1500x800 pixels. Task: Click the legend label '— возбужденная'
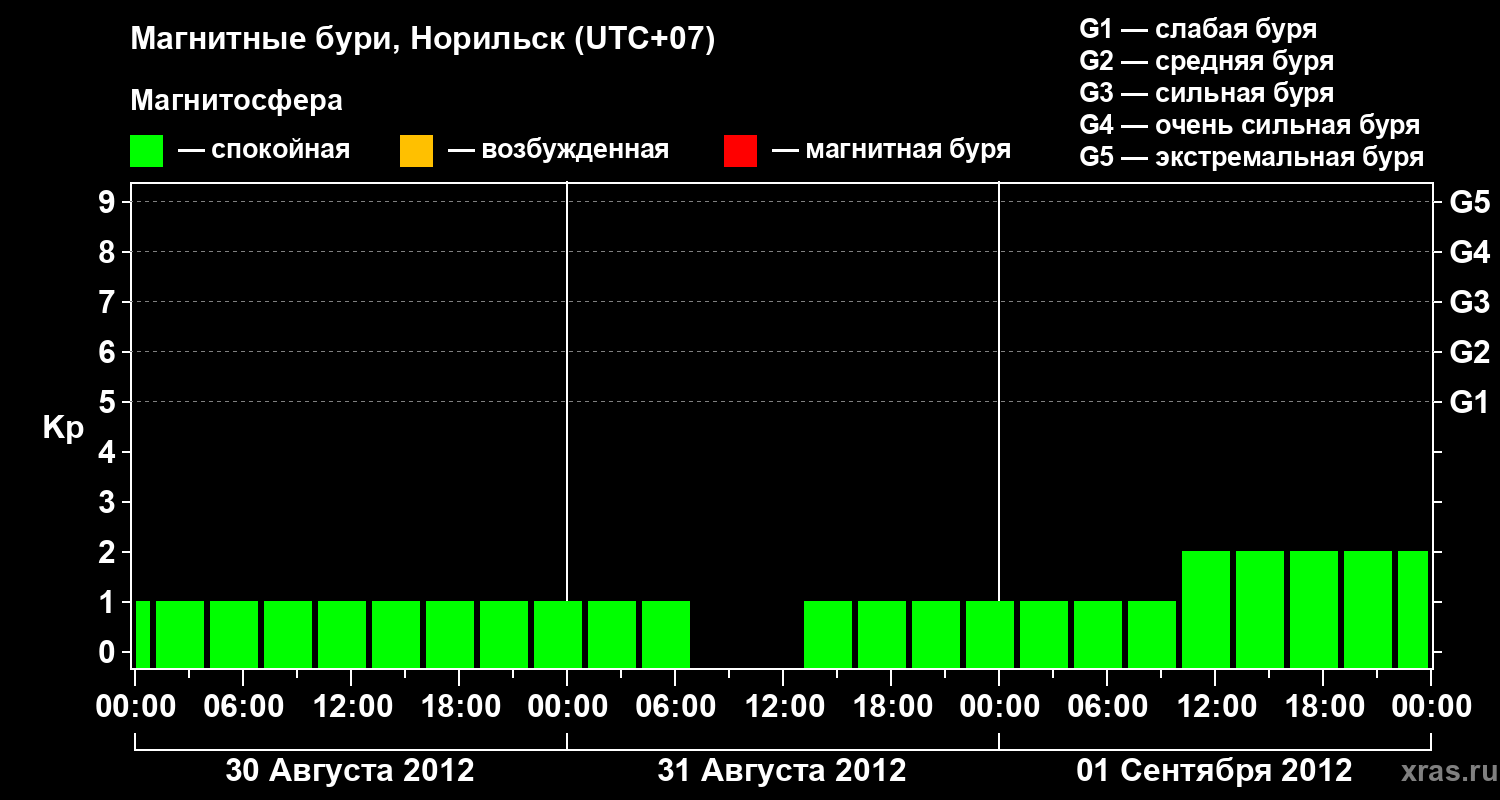pyautogui.click(x=558, y=151)
